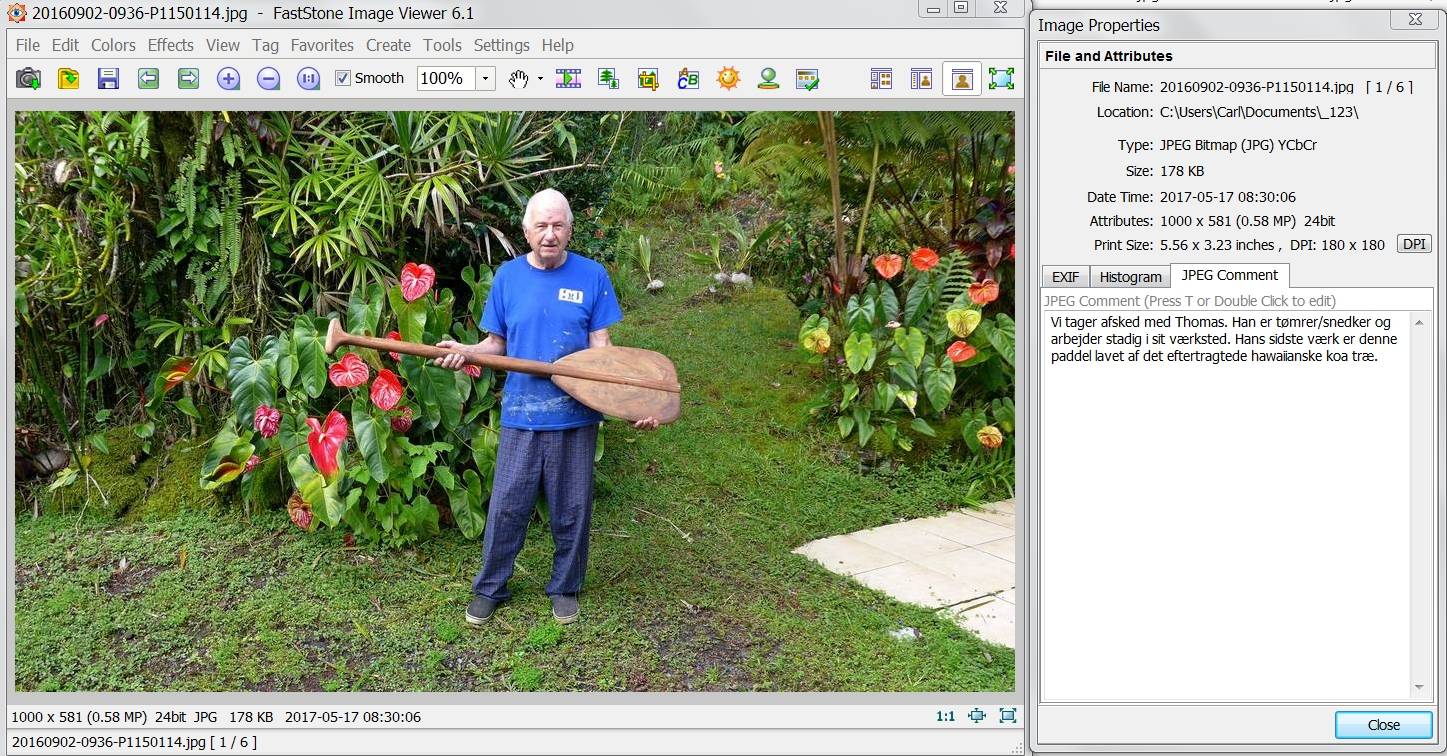Click the DPI button
Screen dimensions: 1447x756
coord(1414,244)
